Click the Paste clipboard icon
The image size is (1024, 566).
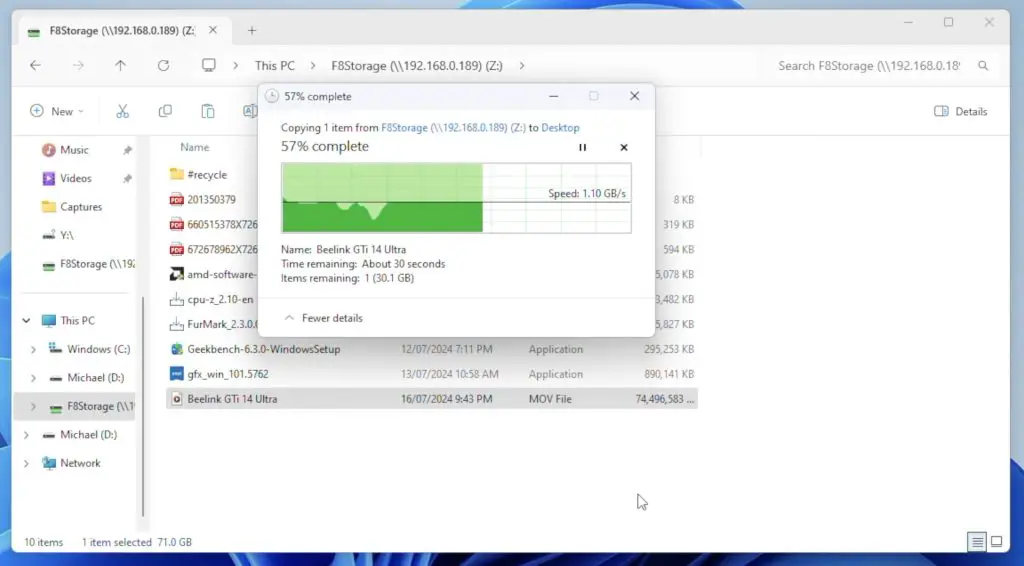[207, 111]
